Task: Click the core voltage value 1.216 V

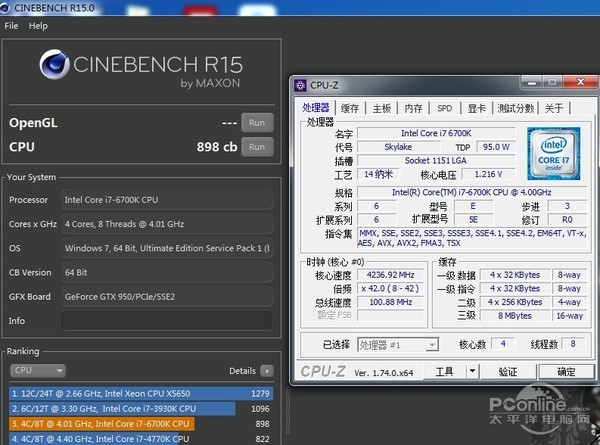Action: (488, 174)
